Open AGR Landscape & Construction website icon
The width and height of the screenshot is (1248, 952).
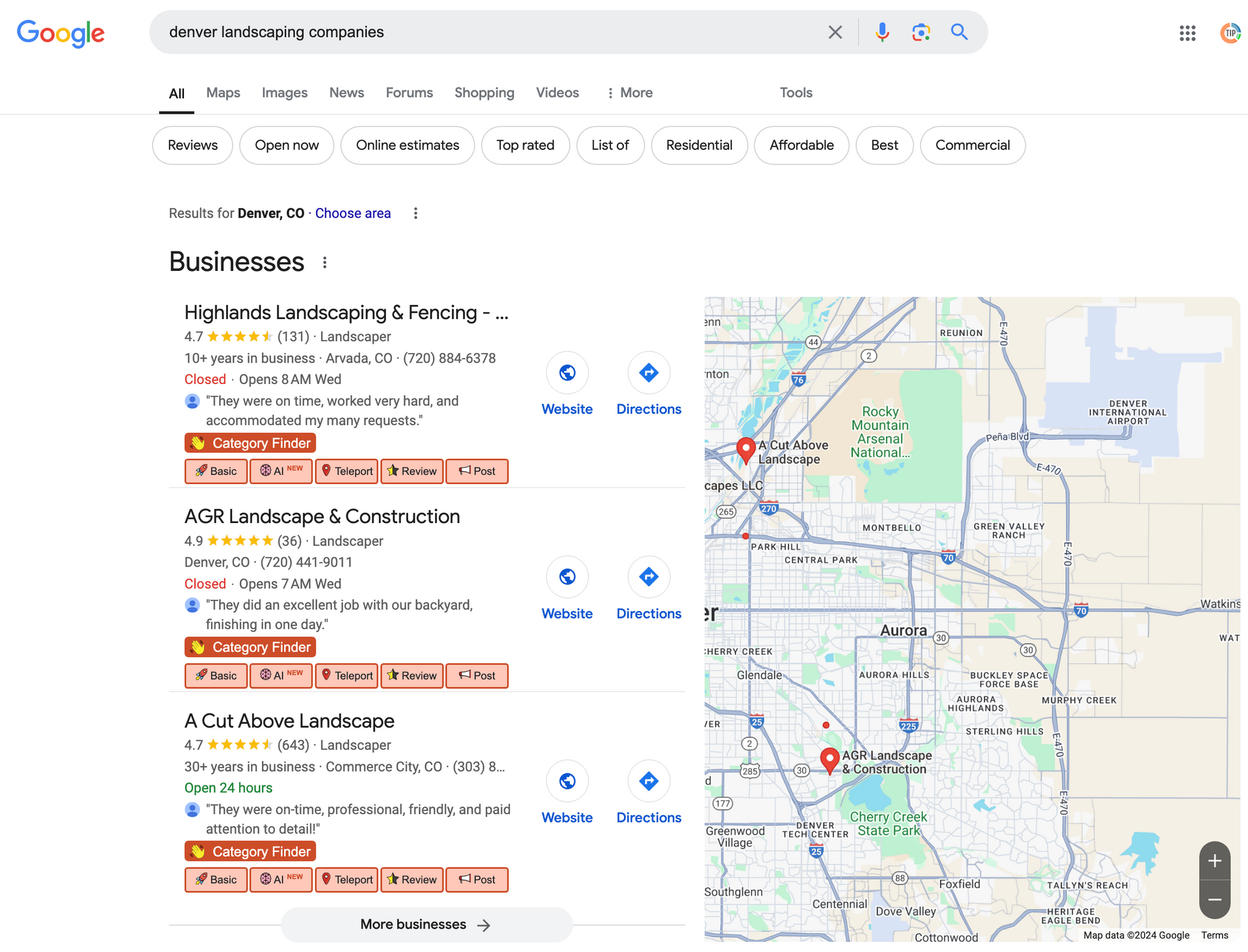(x=567, y=577)
